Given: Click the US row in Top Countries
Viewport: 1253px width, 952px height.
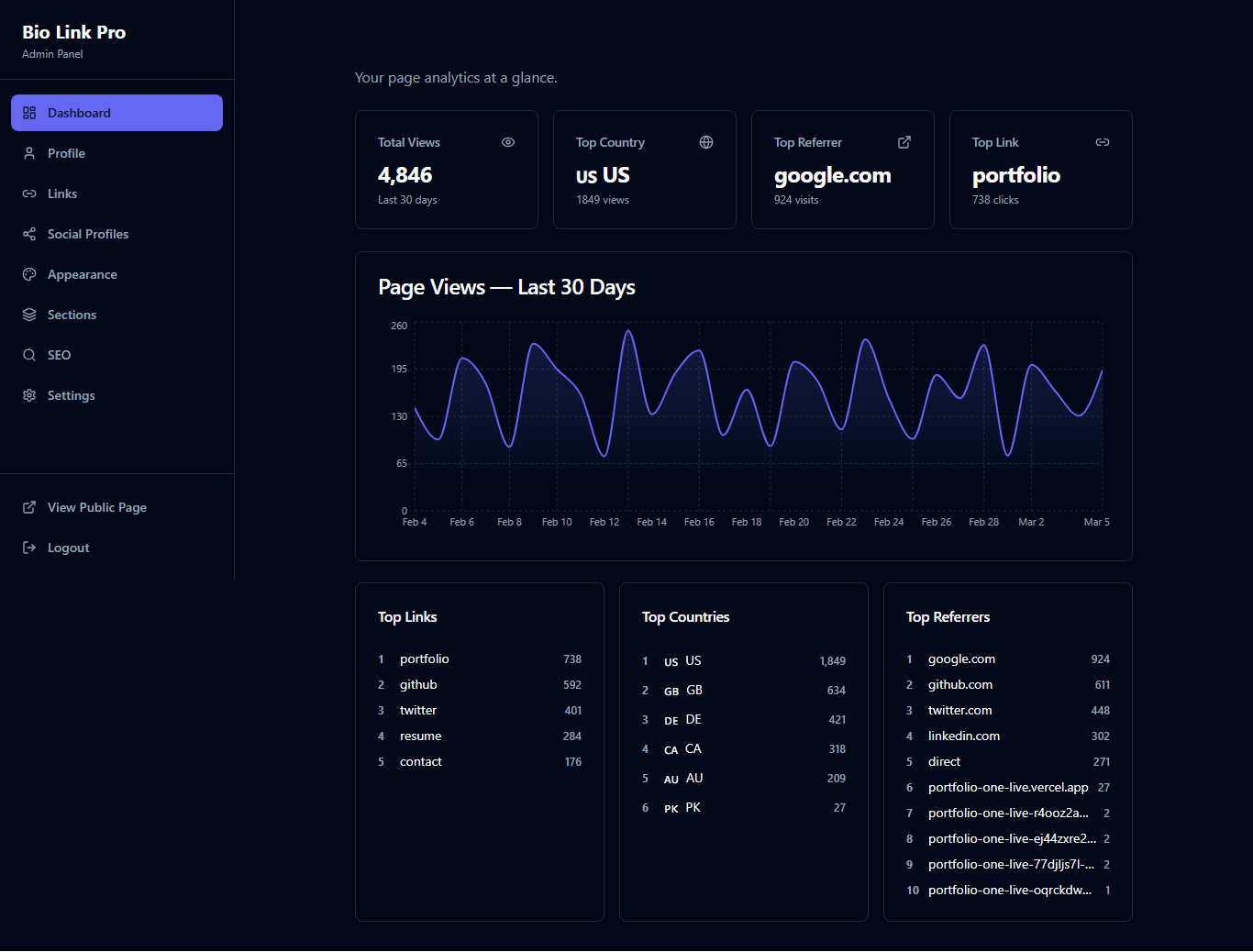Looking at the screenshot, I should click(744, 661).
